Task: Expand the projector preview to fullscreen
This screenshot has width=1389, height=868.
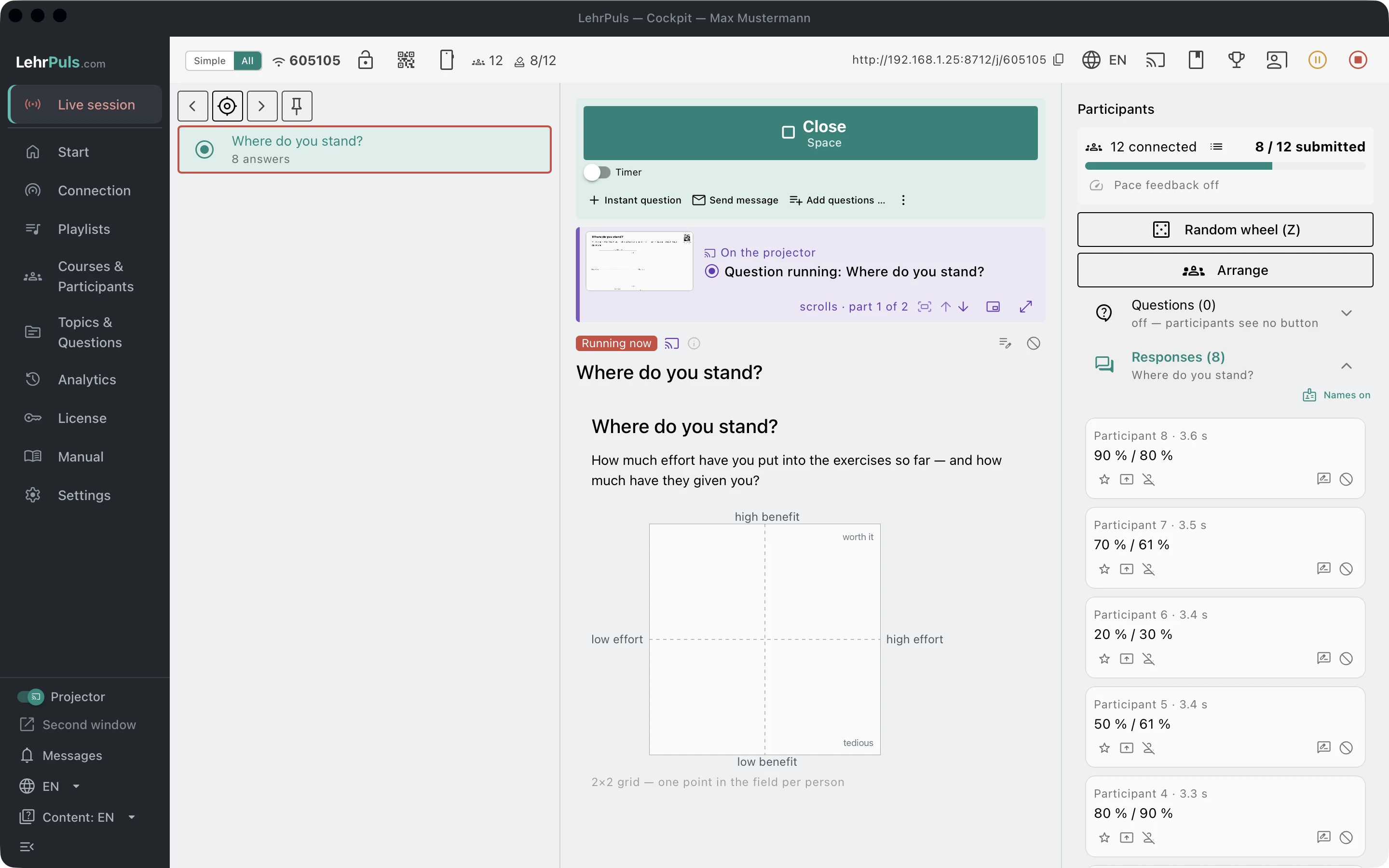Action: click(x=1026, y=307)
